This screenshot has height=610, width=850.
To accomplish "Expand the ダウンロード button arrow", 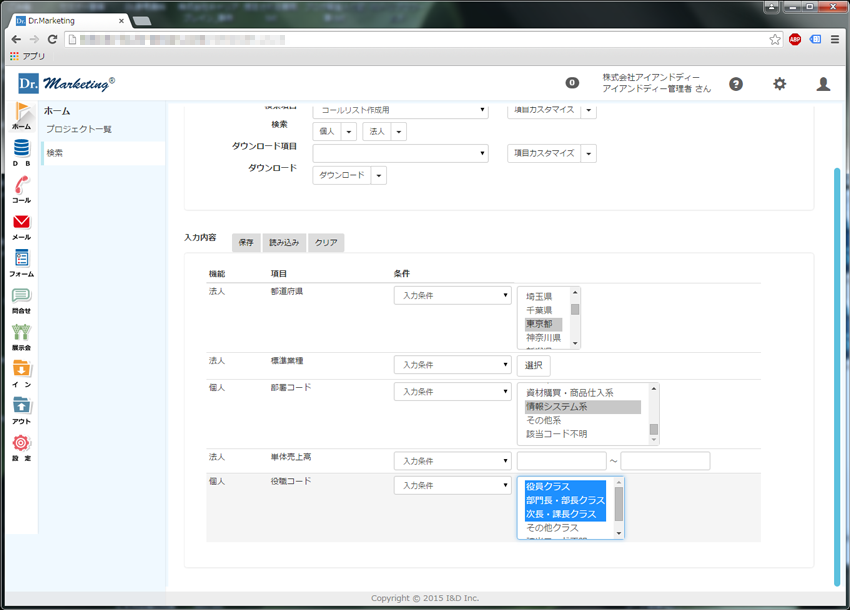I will (379, 175).
